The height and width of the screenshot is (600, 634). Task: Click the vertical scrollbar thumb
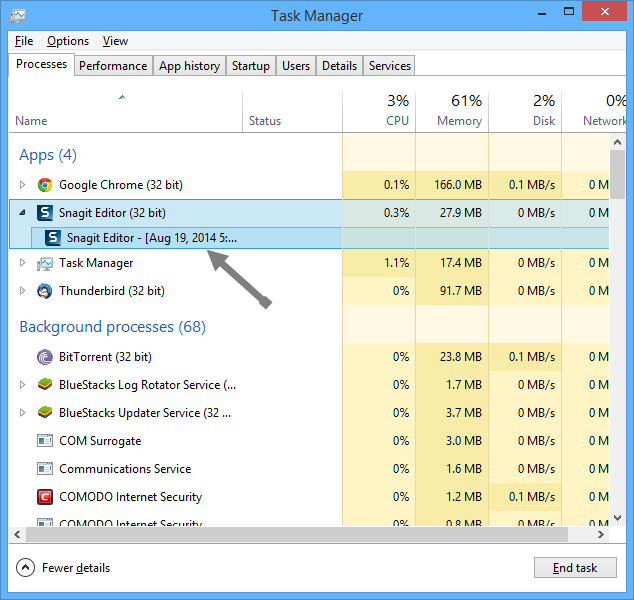pyautogui.click(x=617, y=175)
